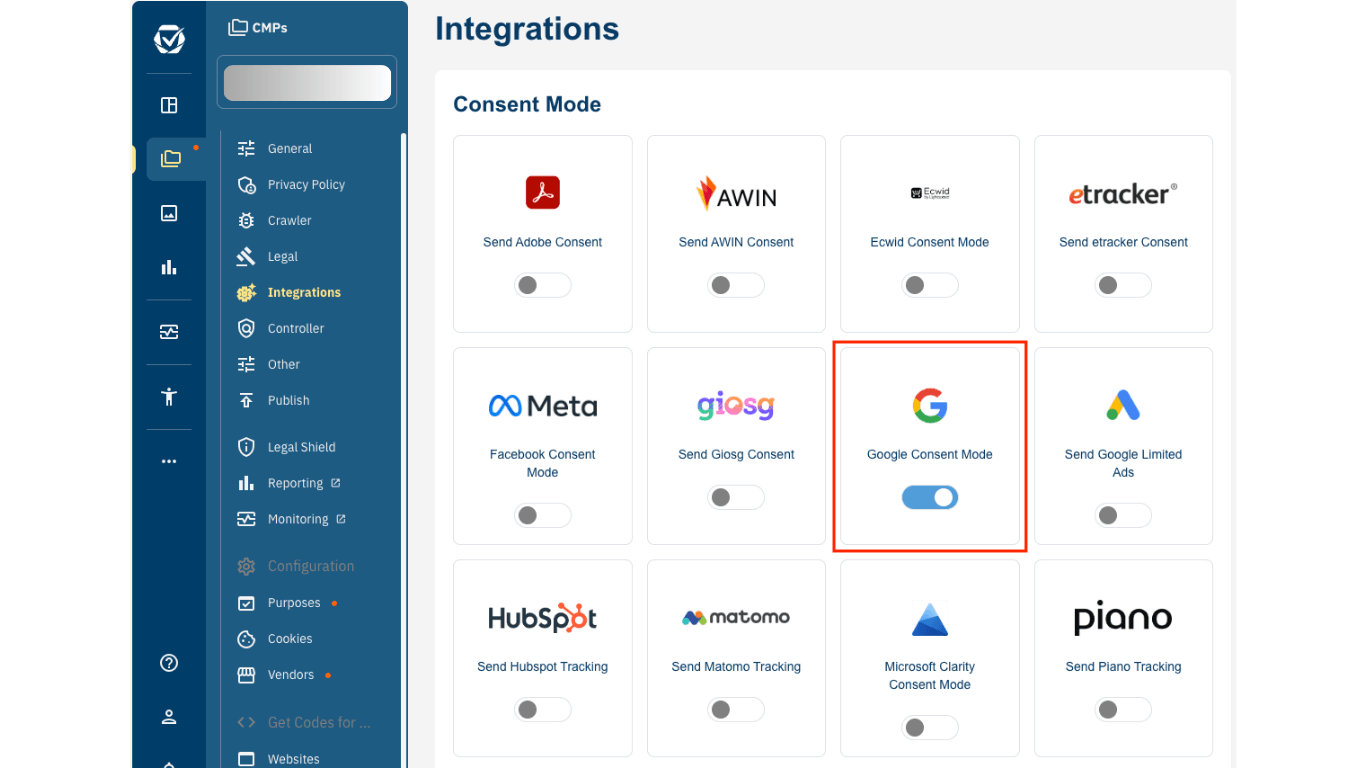Enable Send Piano Tracking toggle
The width and height of the screenshot is (1366, 768).
point(1123,710)
